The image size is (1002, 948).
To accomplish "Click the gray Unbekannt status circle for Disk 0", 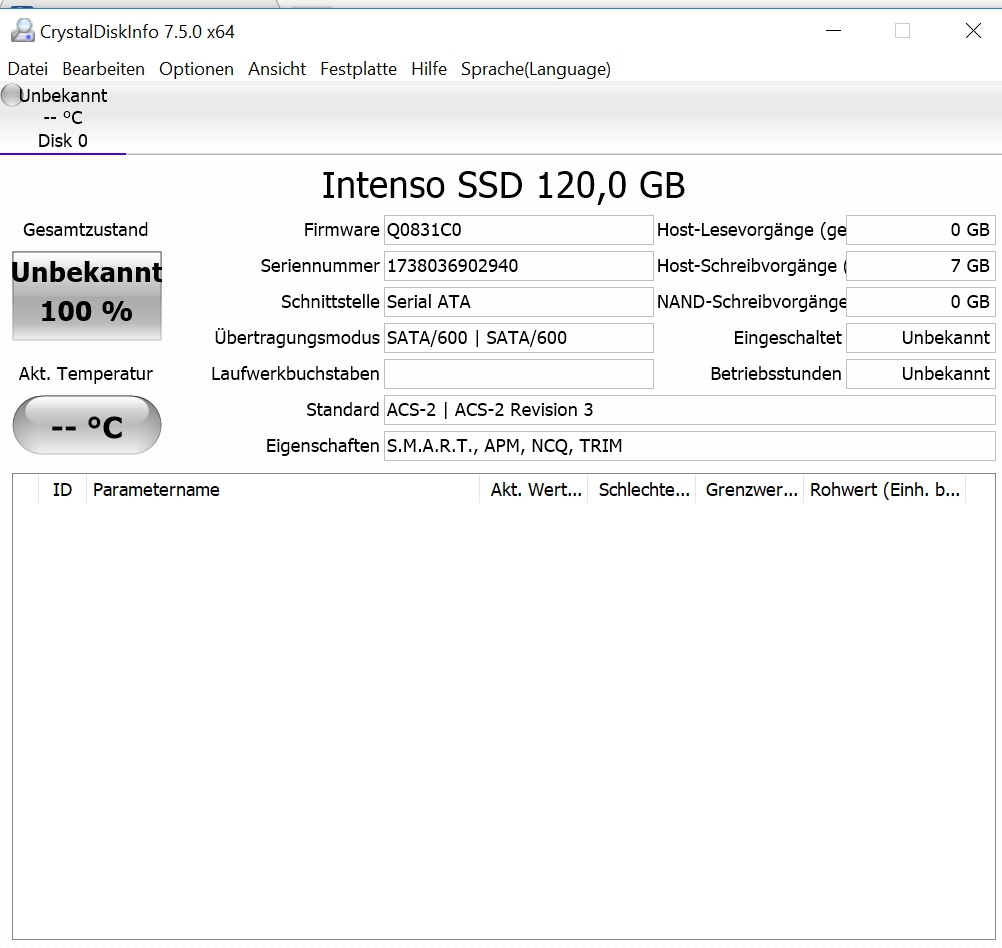I will pos(11,95).
